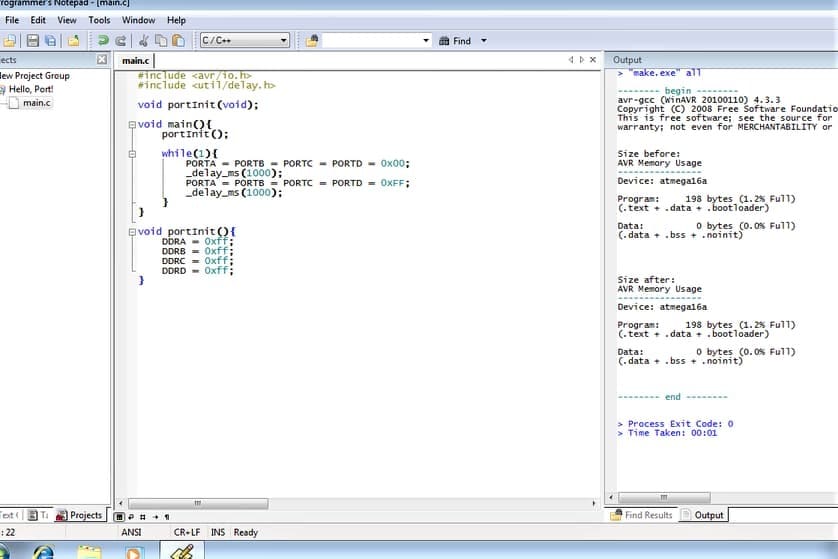Paste with the clipboard icon
The image size is (838, 559).
tap(179, 41)
